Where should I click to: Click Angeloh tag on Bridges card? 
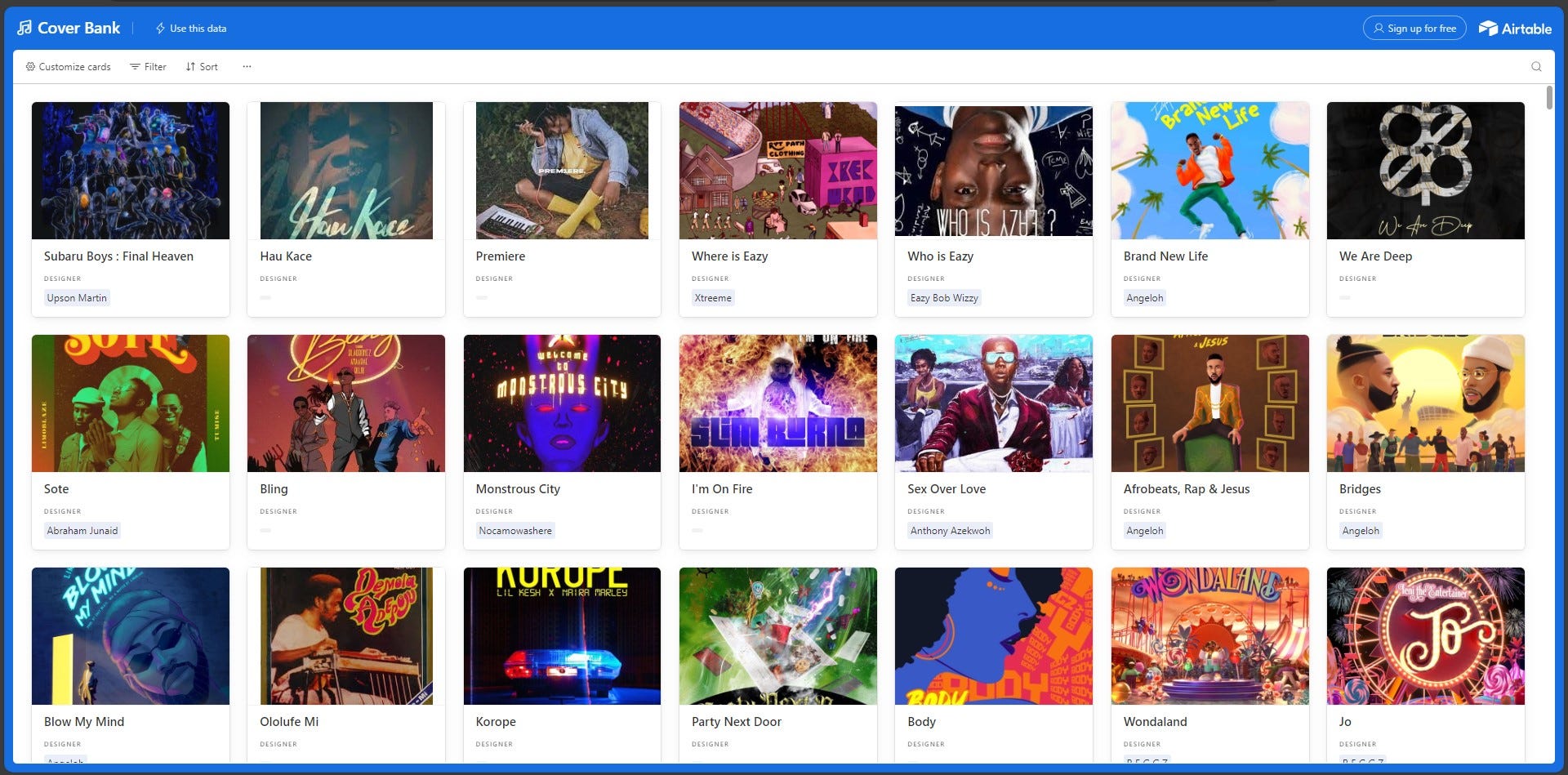point(1361,531)
